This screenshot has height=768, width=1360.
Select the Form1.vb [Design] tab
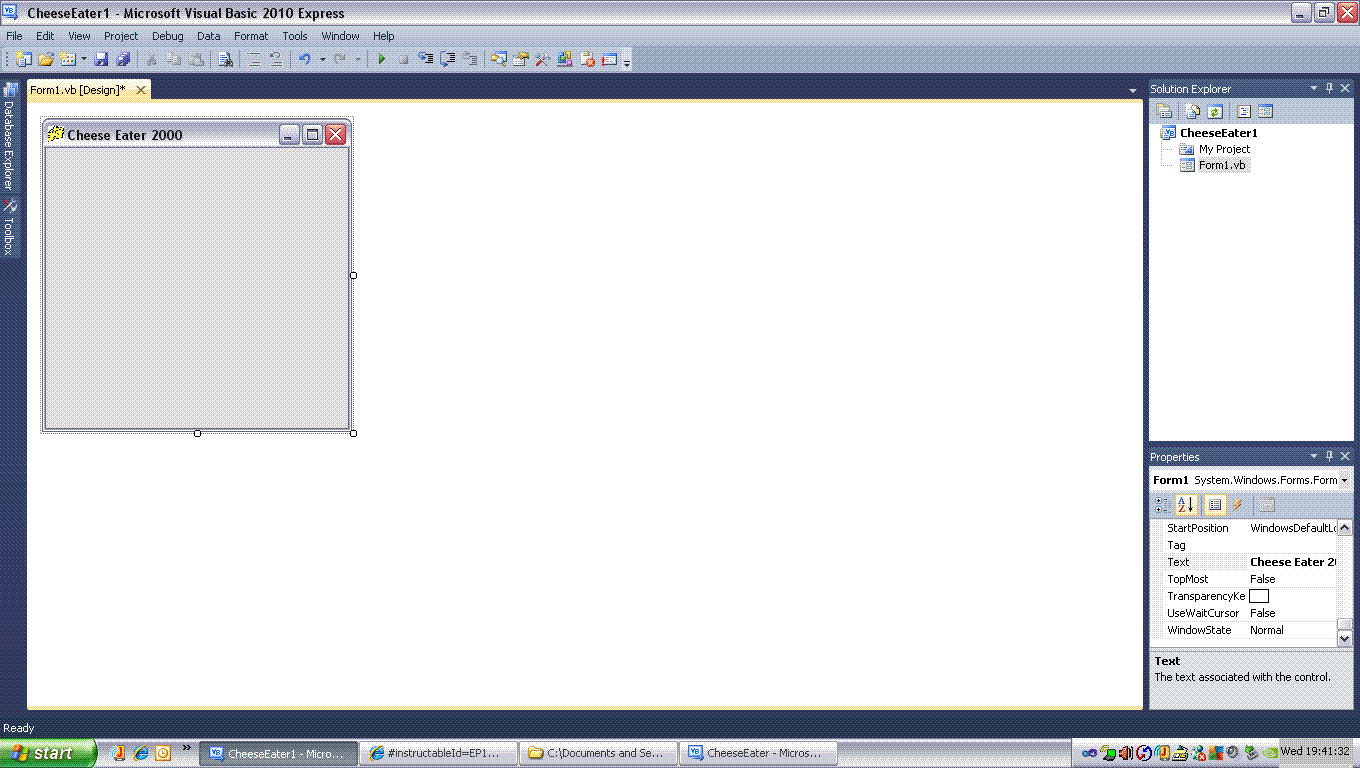78,90
